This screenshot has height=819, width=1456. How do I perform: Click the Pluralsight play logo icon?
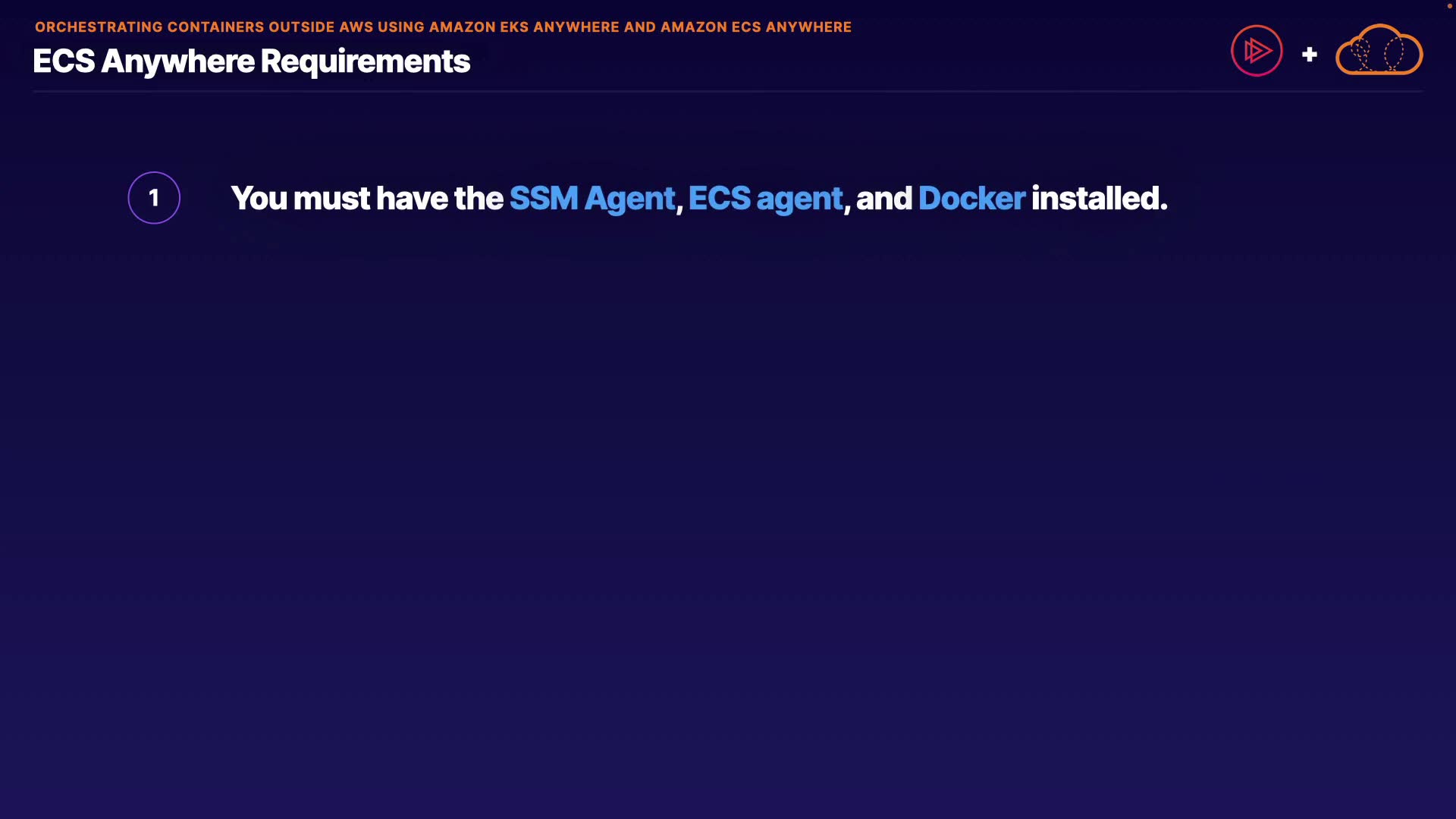(x=1257, y=51)
